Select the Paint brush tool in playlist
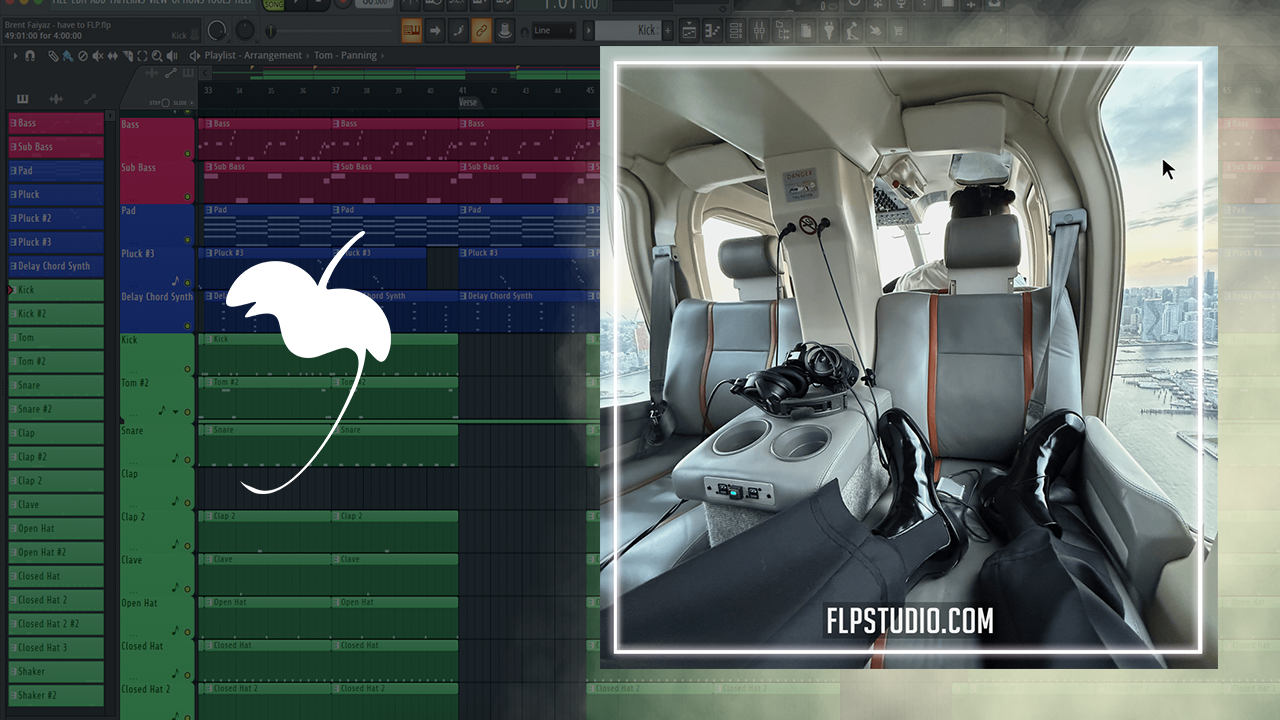Image resolution: width=1280 pixels, height=720 pixels. click(x=67, y=56)
